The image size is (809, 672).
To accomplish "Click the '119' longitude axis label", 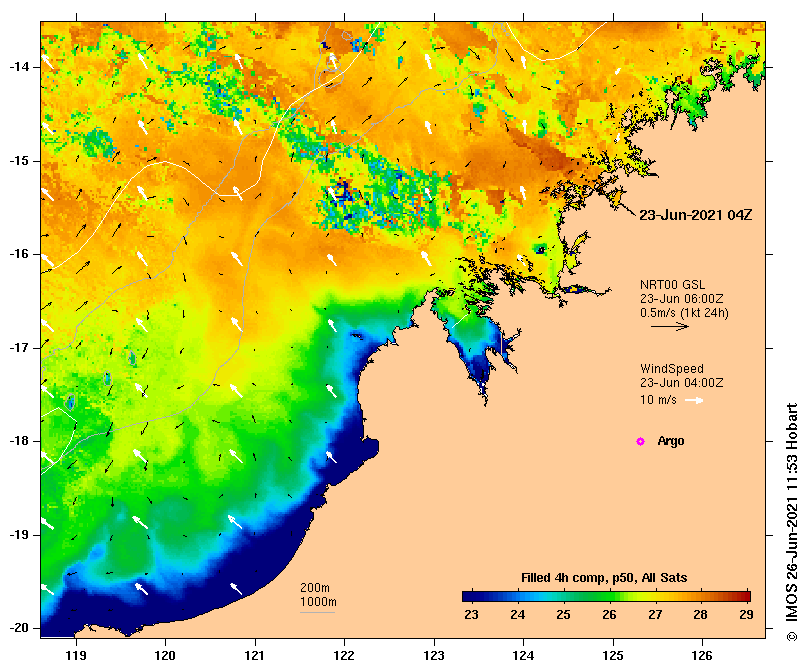I will coord(76,656).
